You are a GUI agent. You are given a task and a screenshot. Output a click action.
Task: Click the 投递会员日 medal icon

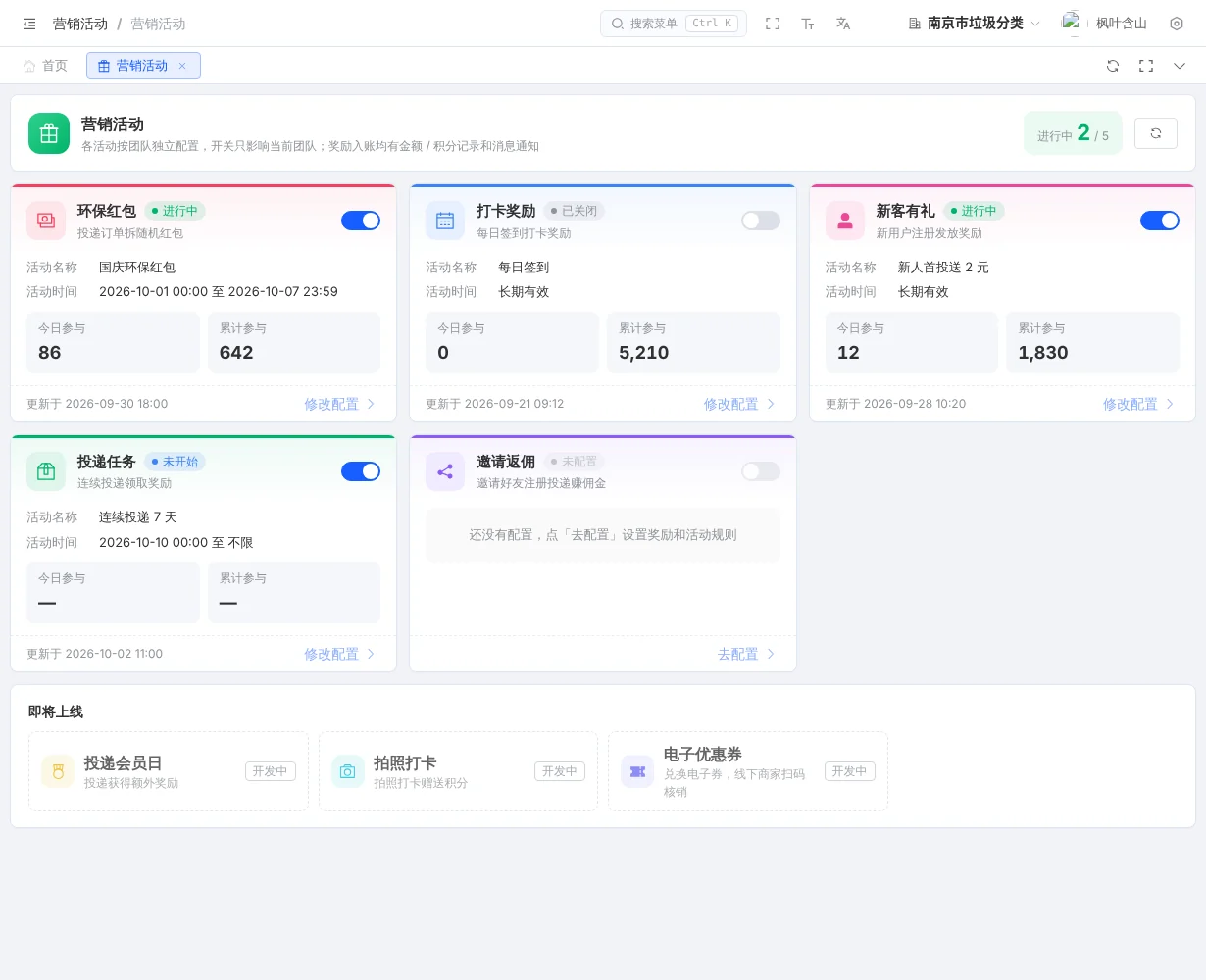58,771
